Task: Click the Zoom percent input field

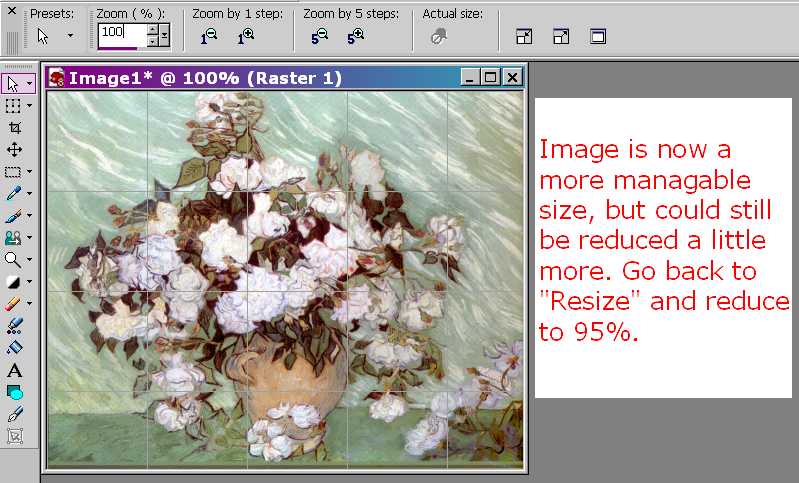Action: click(122, 35)
